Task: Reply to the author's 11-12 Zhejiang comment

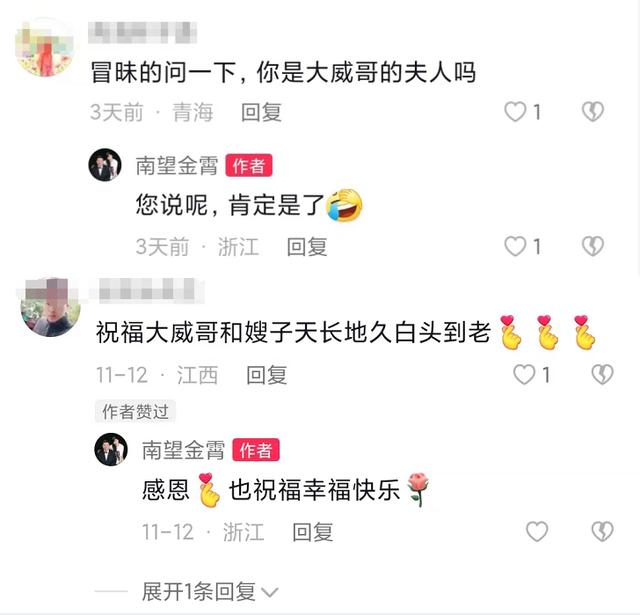Action: 313,532
